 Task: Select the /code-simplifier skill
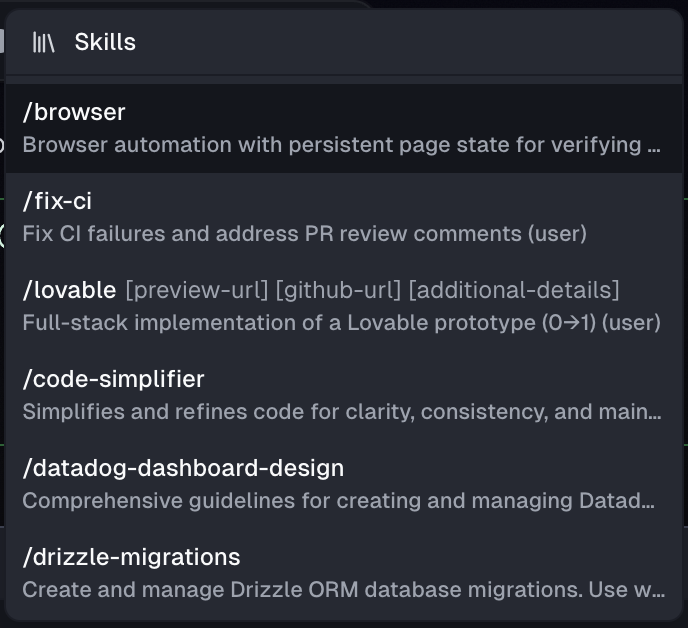(x=113, y=379)
